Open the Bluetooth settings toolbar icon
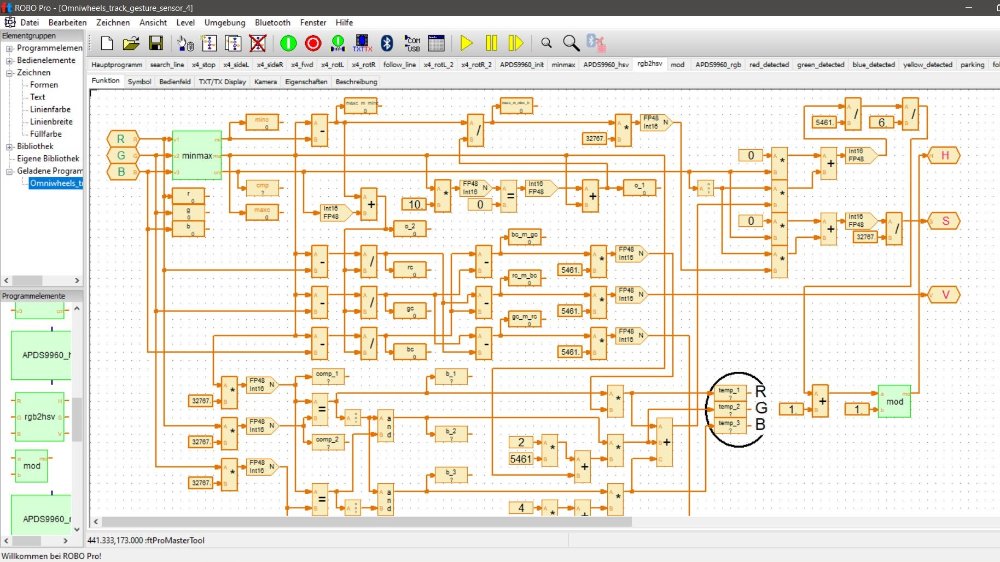The height and width of the screenshot is (562, 1000). [386, 43]
